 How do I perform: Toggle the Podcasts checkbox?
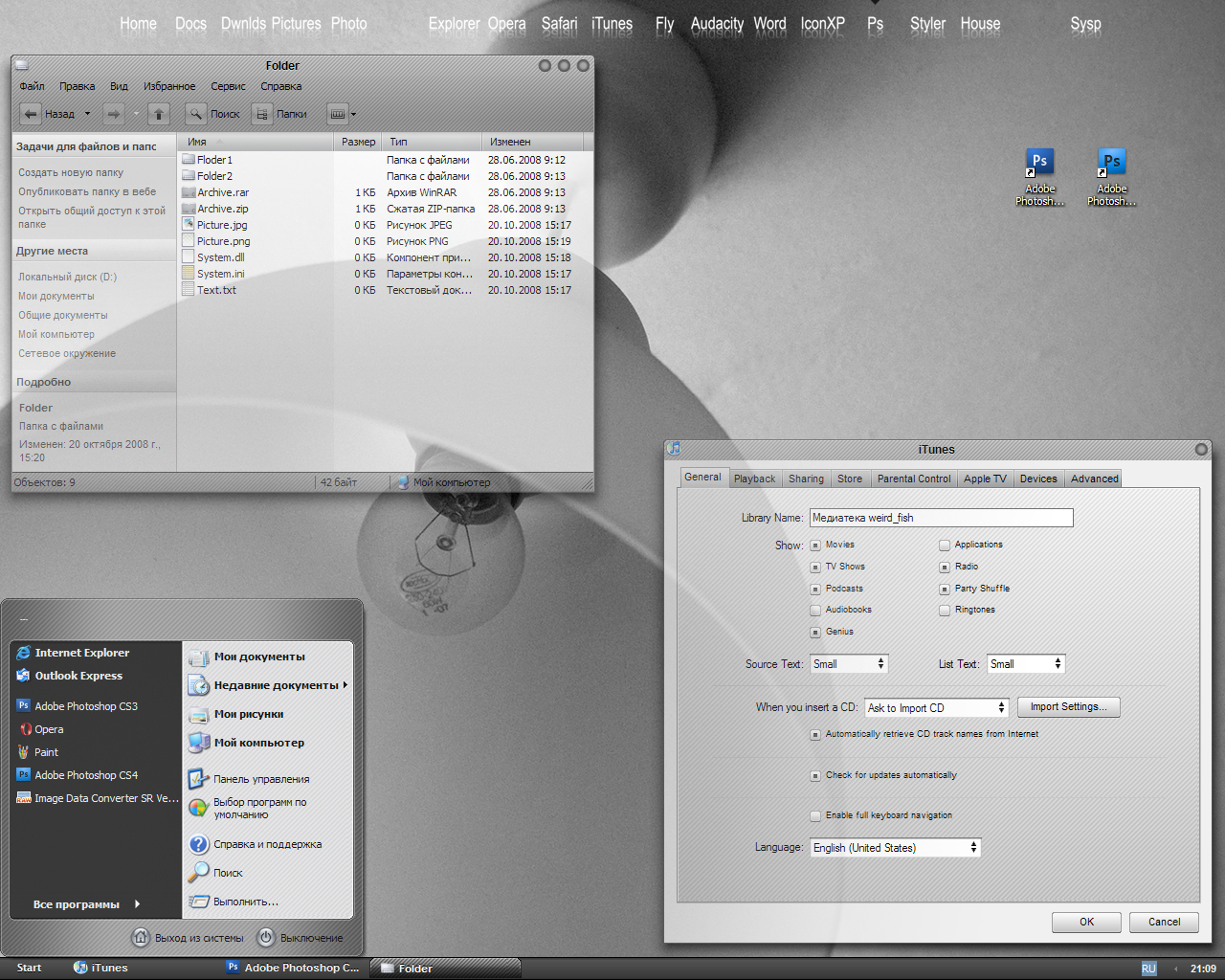pyautogui.click(x=815, y=590)
